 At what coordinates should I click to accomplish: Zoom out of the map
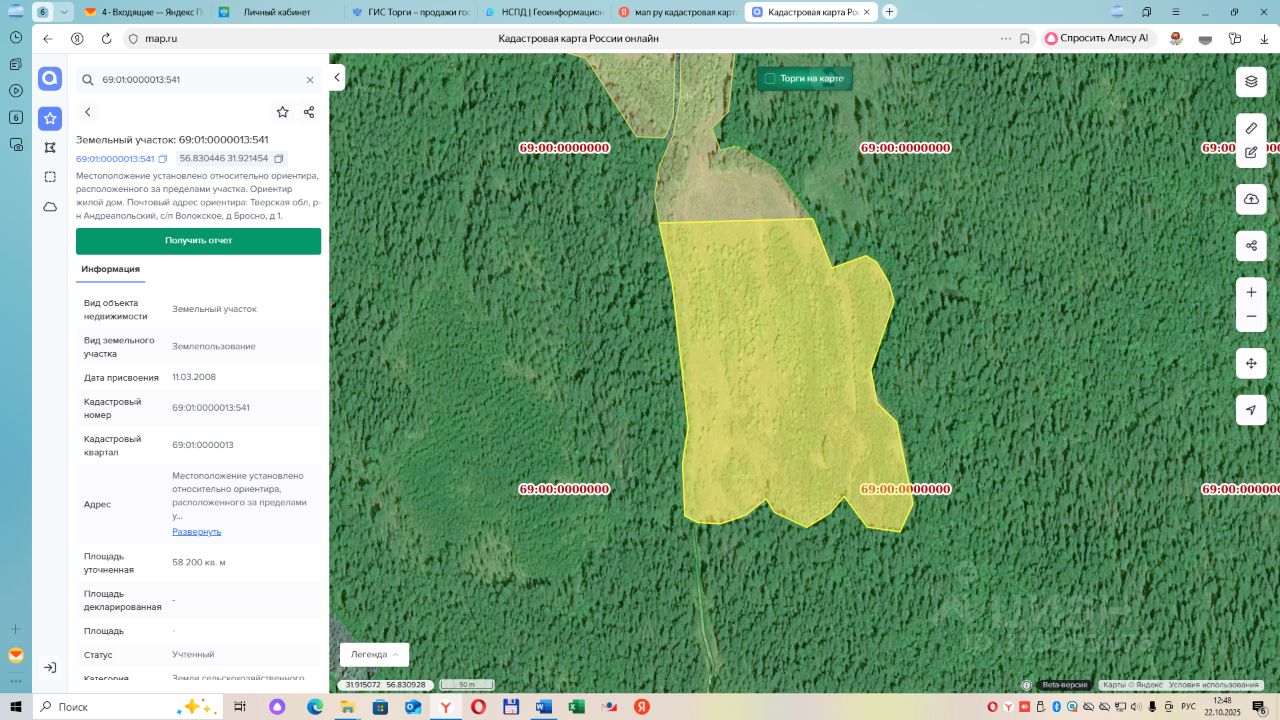[1251, 317]
